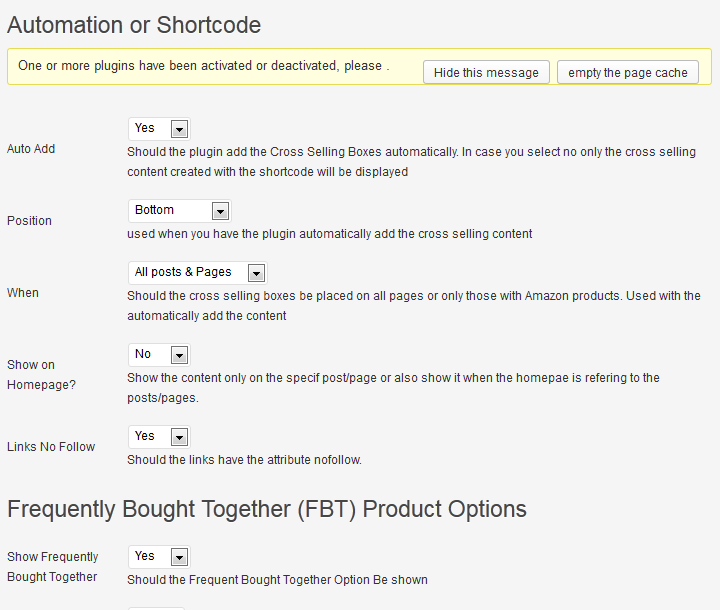Image resolution: width=720 pixels, height=610 pixels.
Task: Expand the When dropdown using its arrow
Action: 256,273
